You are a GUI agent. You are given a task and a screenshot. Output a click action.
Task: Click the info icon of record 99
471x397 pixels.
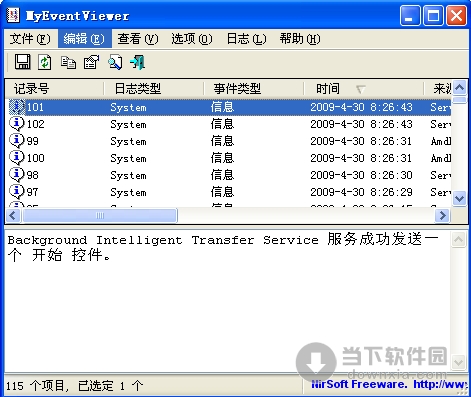point(17,141)
